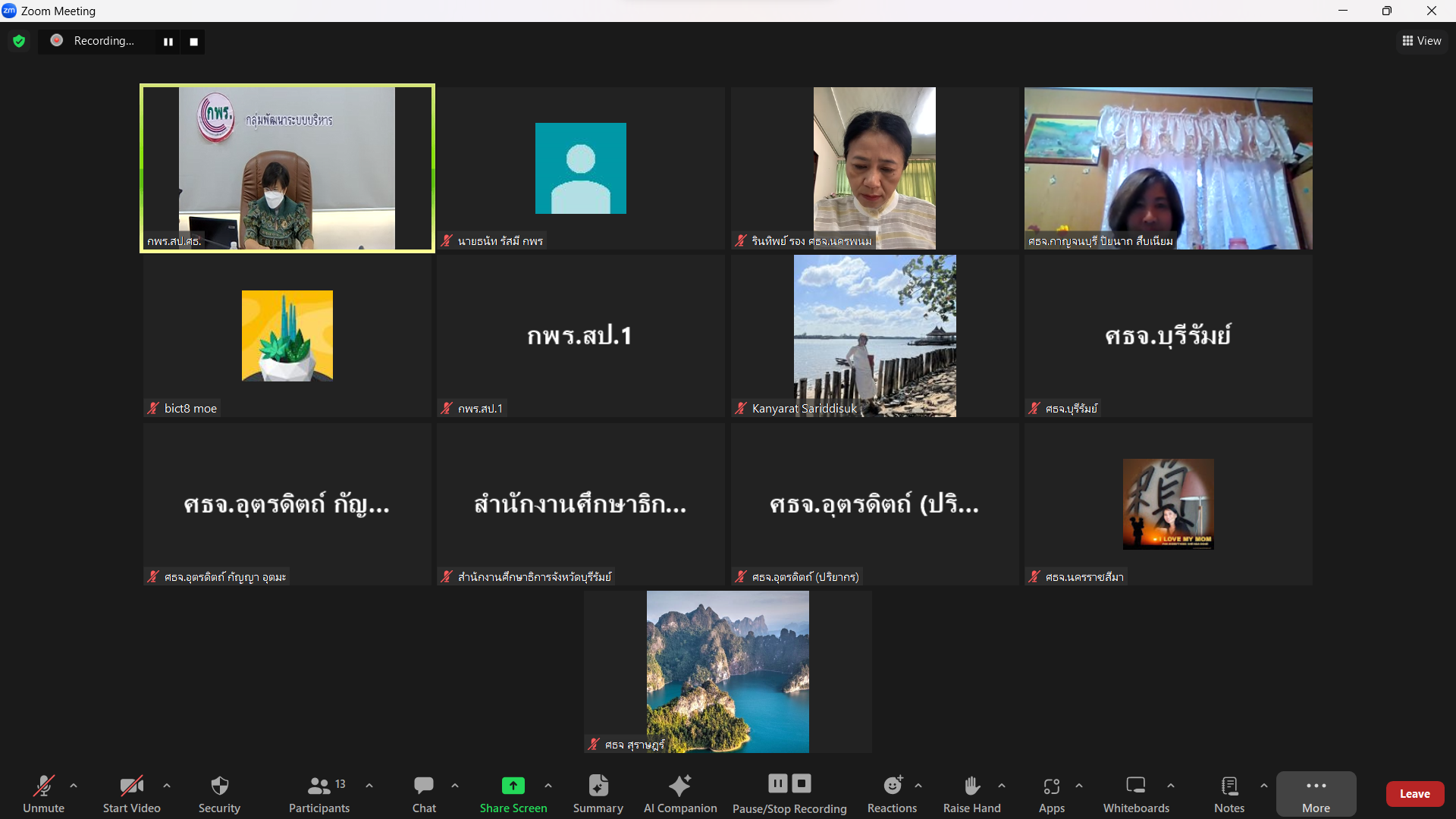Open the Participants panel
1456x819 pixels.
319,793
